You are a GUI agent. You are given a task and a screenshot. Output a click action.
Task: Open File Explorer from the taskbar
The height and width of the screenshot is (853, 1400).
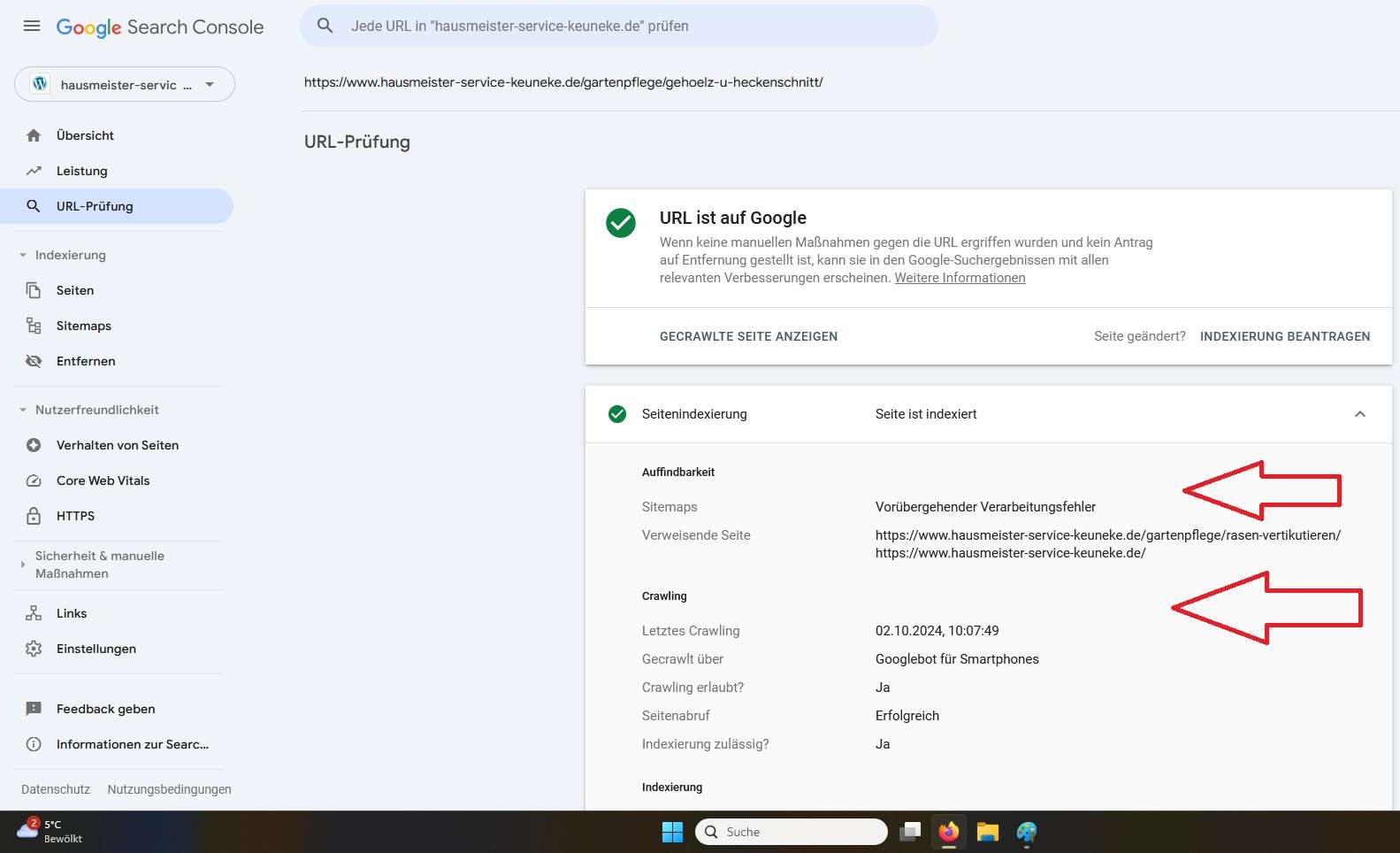[x=988, y=832]
